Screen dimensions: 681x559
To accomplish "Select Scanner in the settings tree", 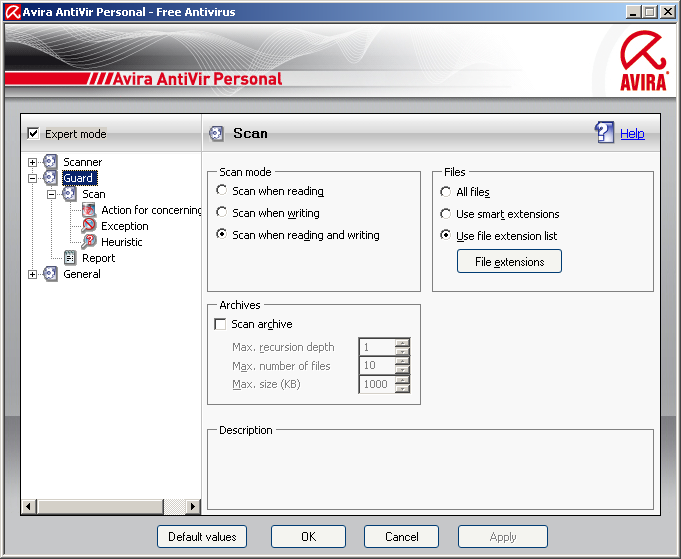I will (83, 162).
